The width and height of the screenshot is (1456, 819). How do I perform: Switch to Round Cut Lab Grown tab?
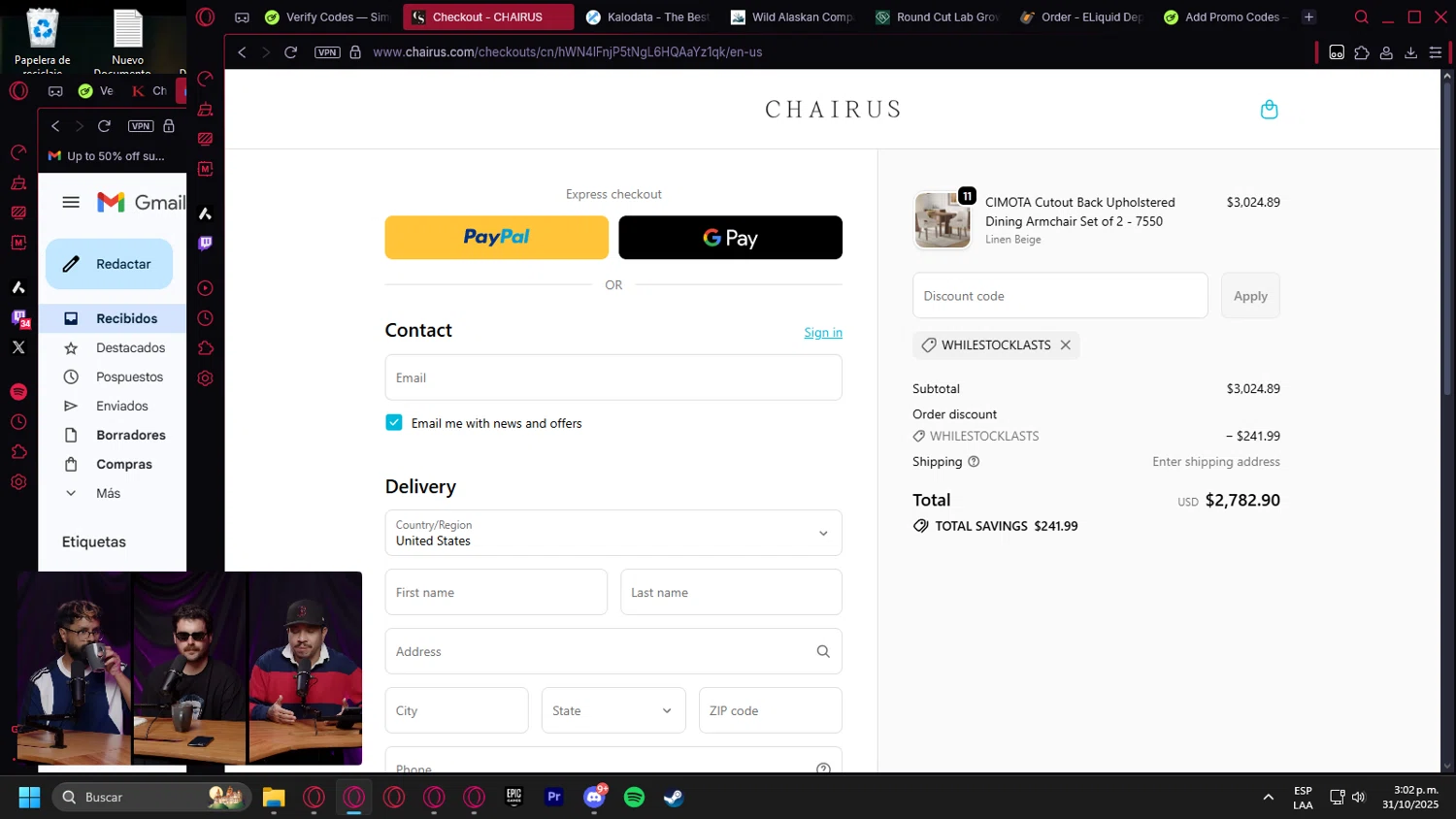[x=937, y=17]
